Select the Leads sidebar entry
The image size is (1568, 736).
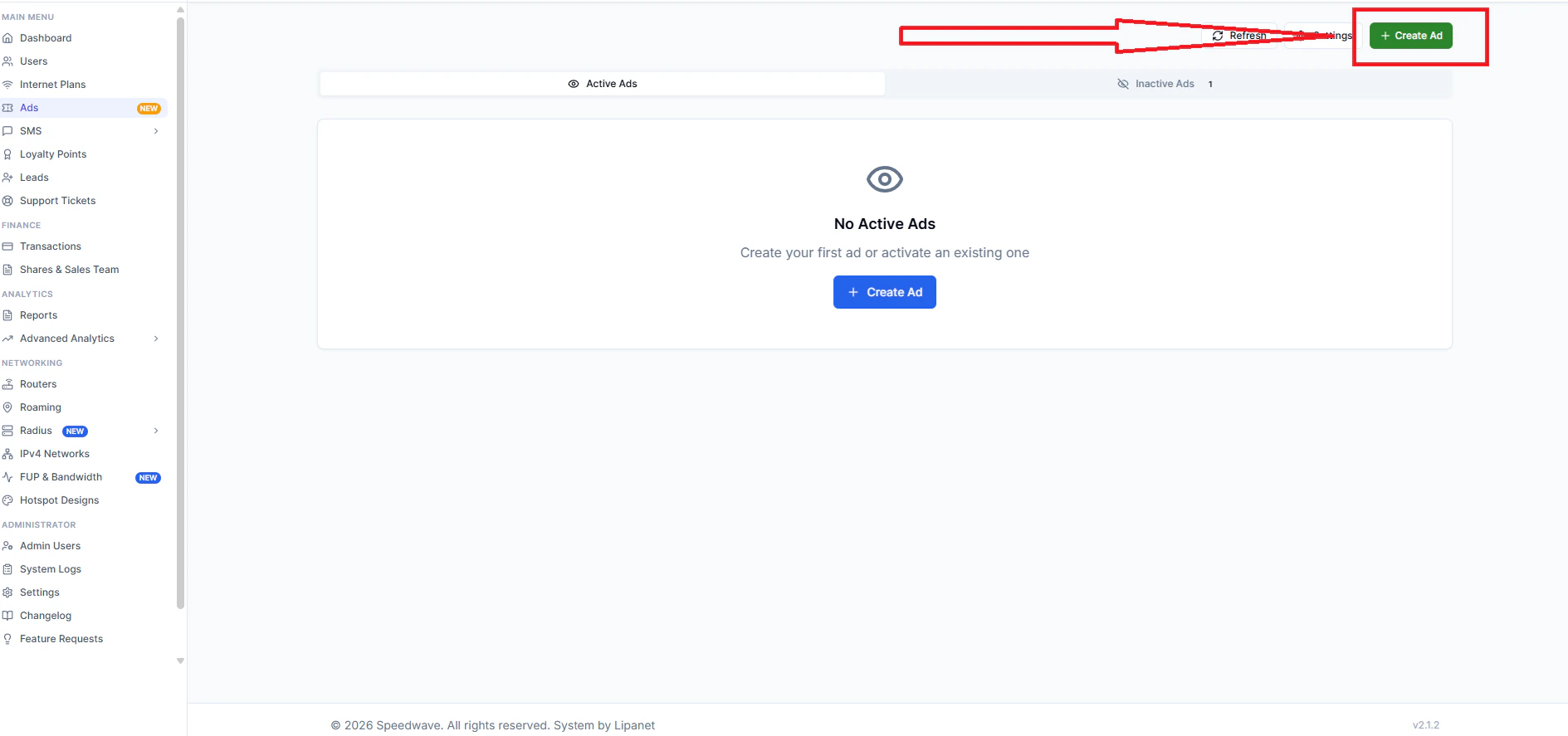pyautogui.click(x=34, y=178)
